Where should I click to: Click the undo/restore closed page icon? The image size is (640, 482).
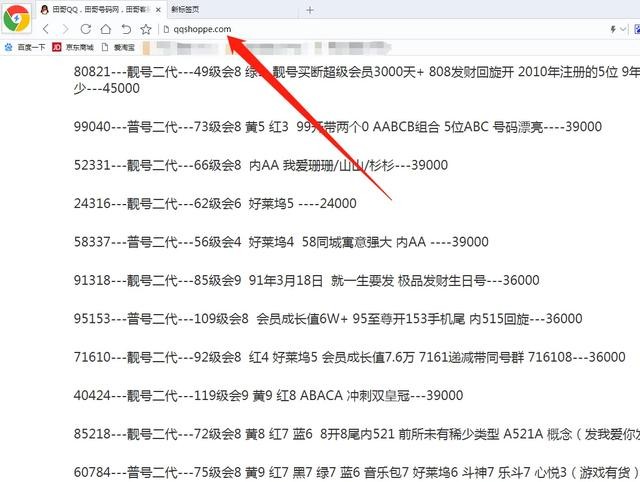click(125, 30)
